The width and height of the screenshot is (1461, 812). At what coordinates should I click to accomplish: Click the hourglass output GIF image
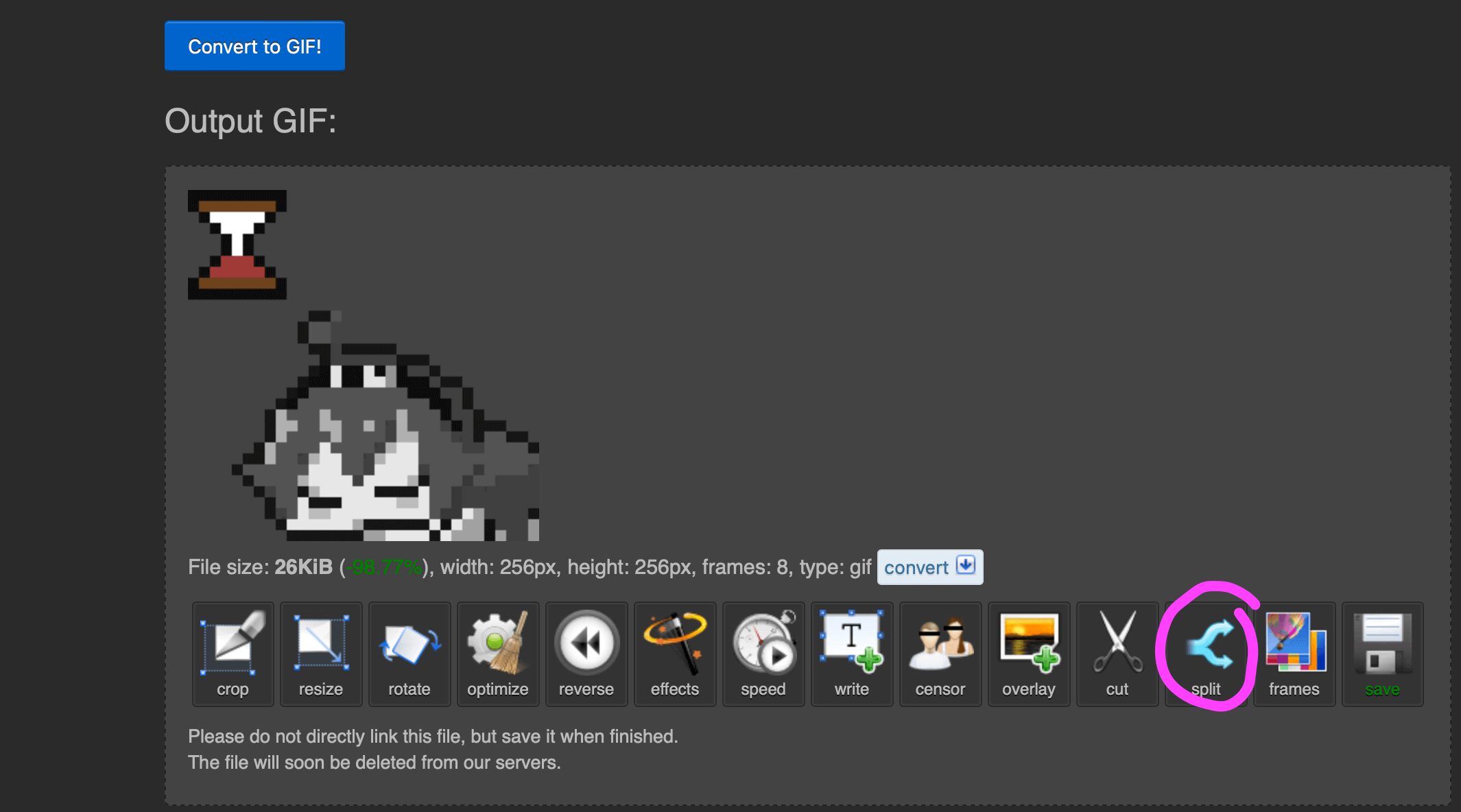click(x=237, y=245)
